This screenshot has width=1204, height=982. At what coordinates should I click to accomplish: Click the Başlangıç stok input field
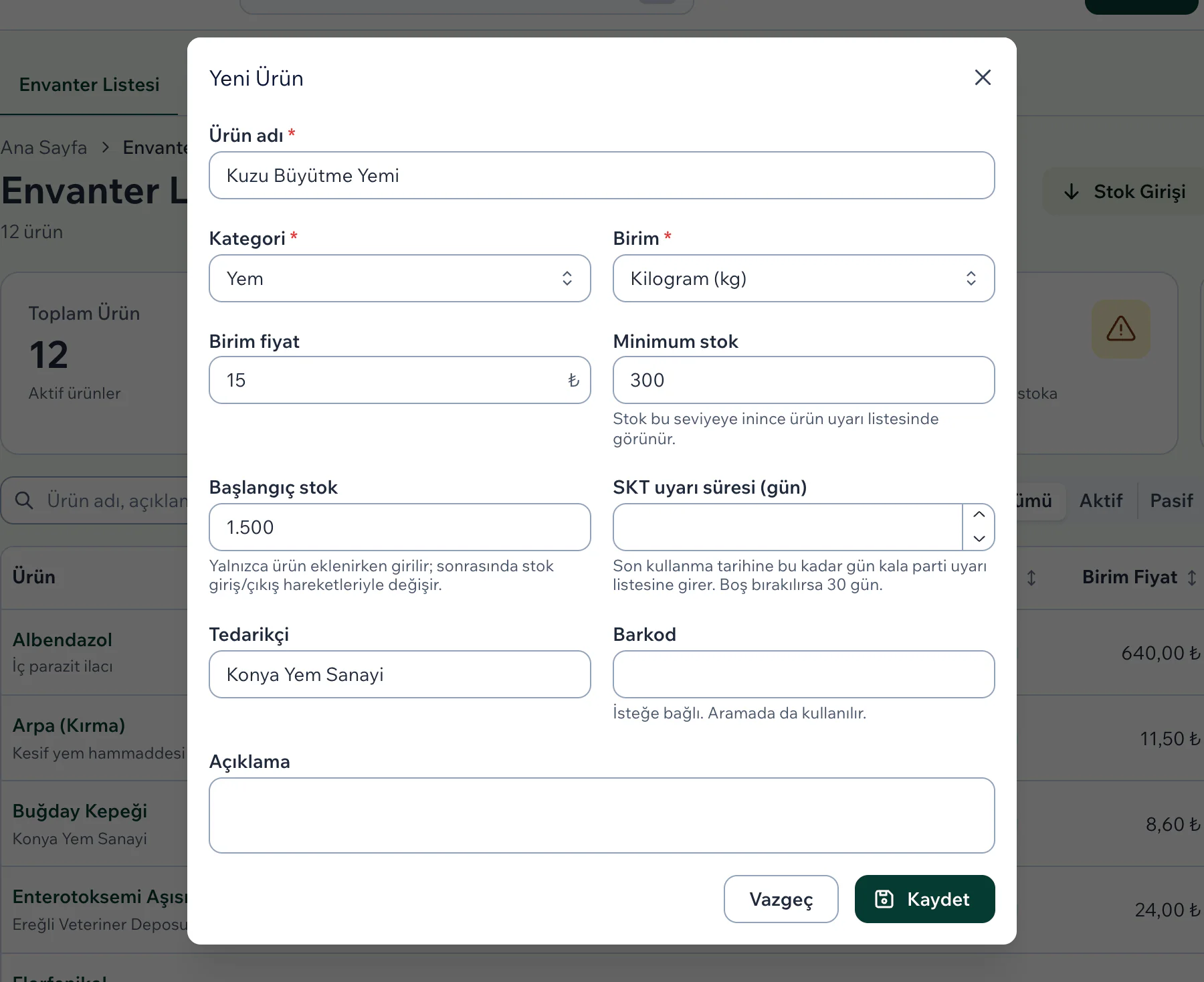click(400, 527)
